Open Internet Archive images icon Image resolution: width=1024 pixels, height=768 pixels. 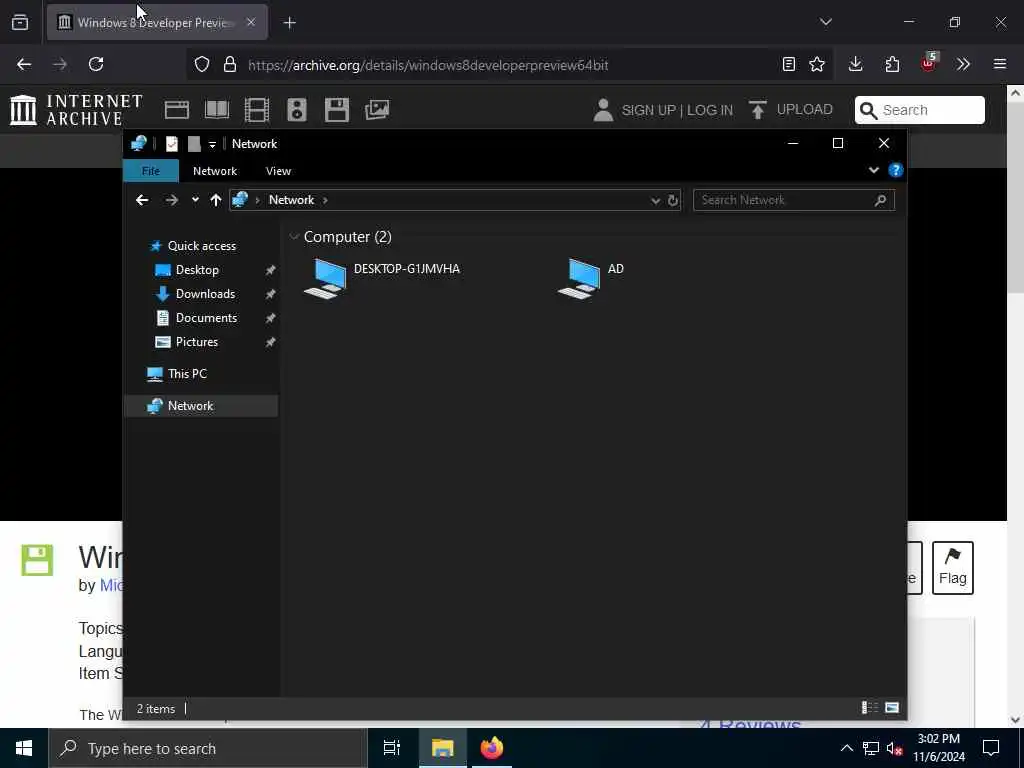point(377,110)
